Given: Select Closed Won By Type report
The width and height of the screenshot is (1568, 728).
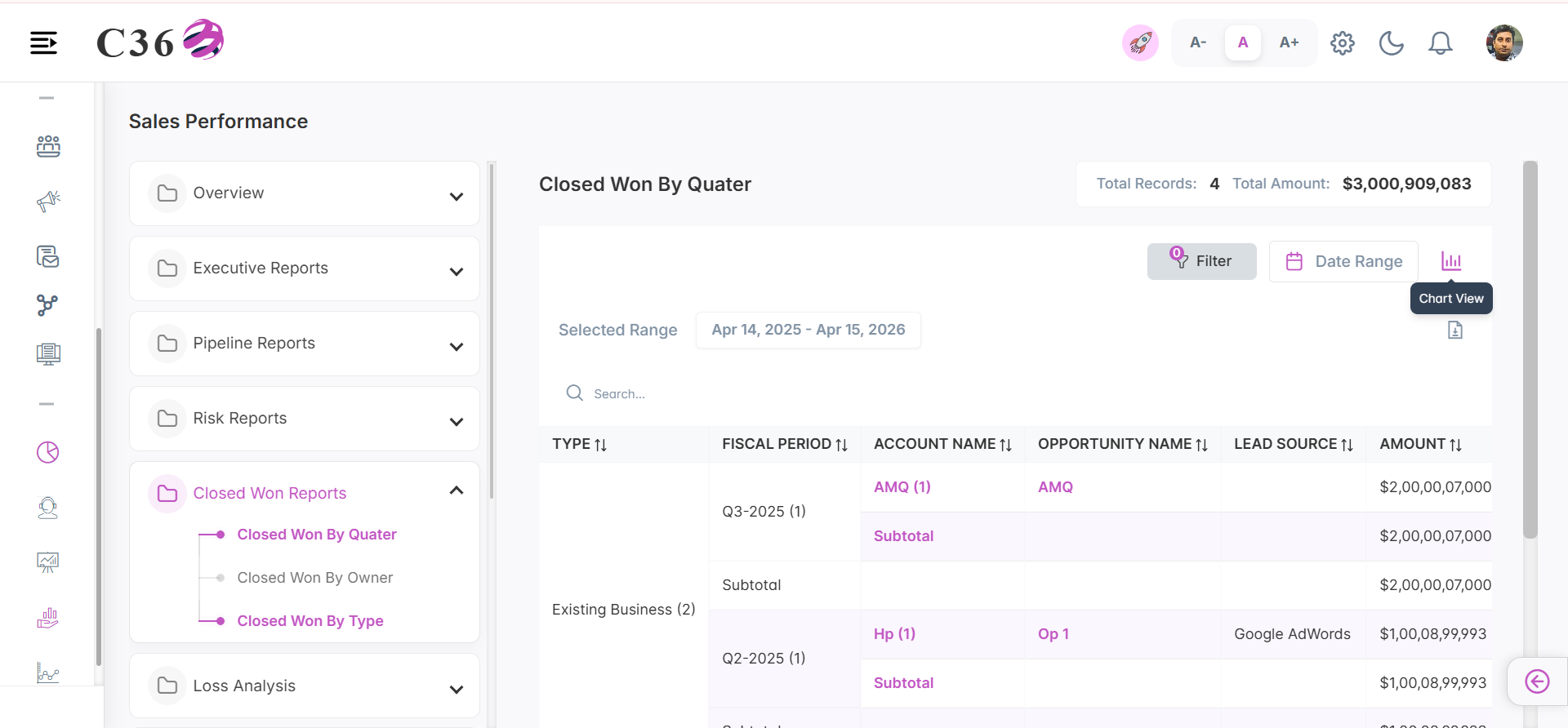Looking at the screenshot, I should pyautogui.click(x=310, y=621).
